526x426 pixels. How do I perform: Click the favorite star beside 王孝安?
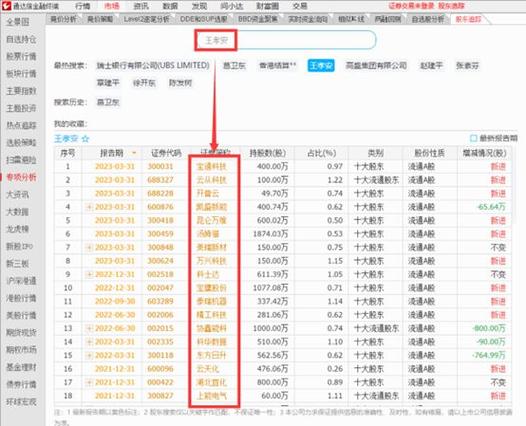coord(86,139)
